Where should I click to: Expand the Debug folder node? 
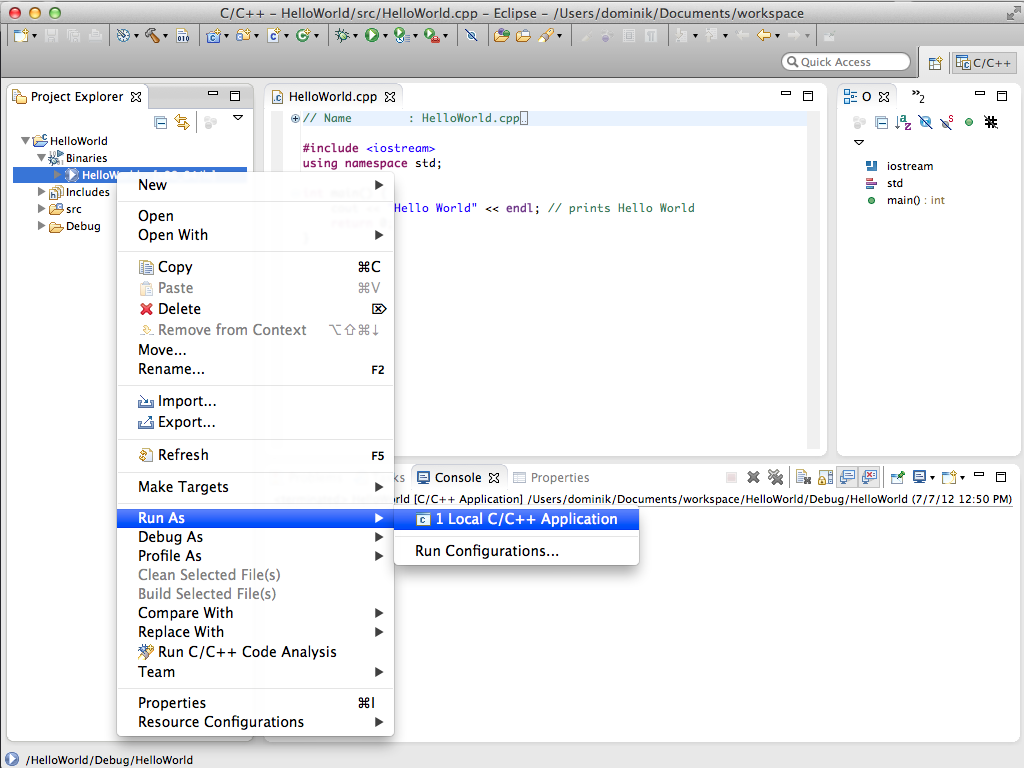[x=41, y=225]
